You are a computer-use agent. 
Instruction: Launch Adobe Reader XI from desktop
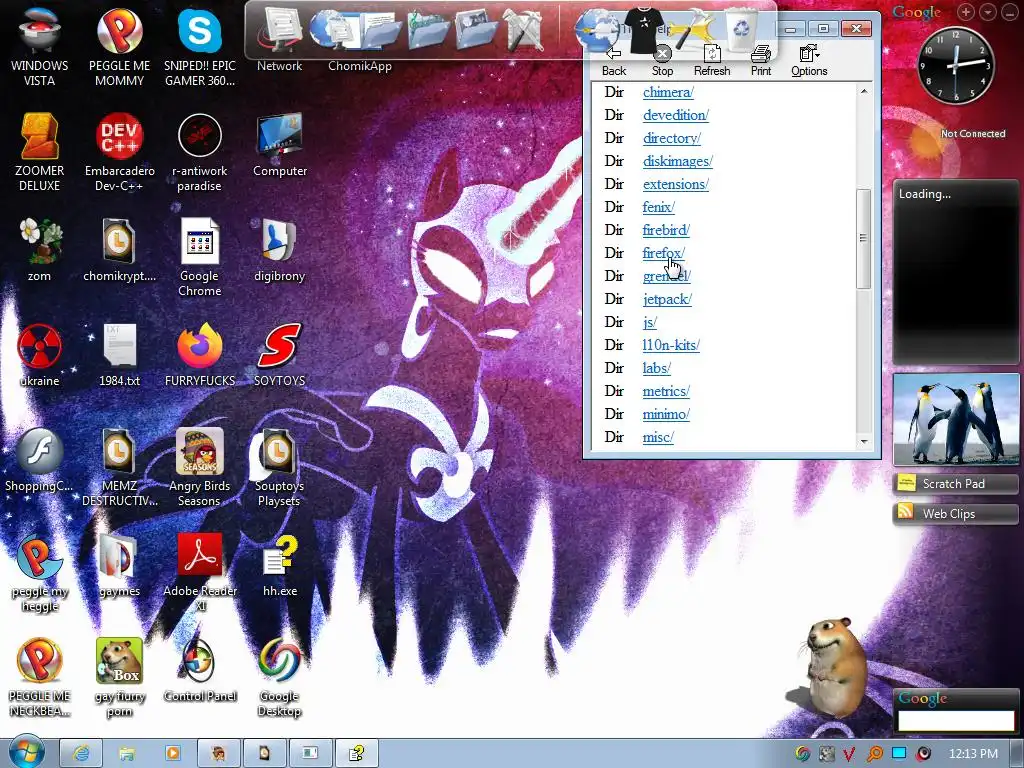pos(199,572)
